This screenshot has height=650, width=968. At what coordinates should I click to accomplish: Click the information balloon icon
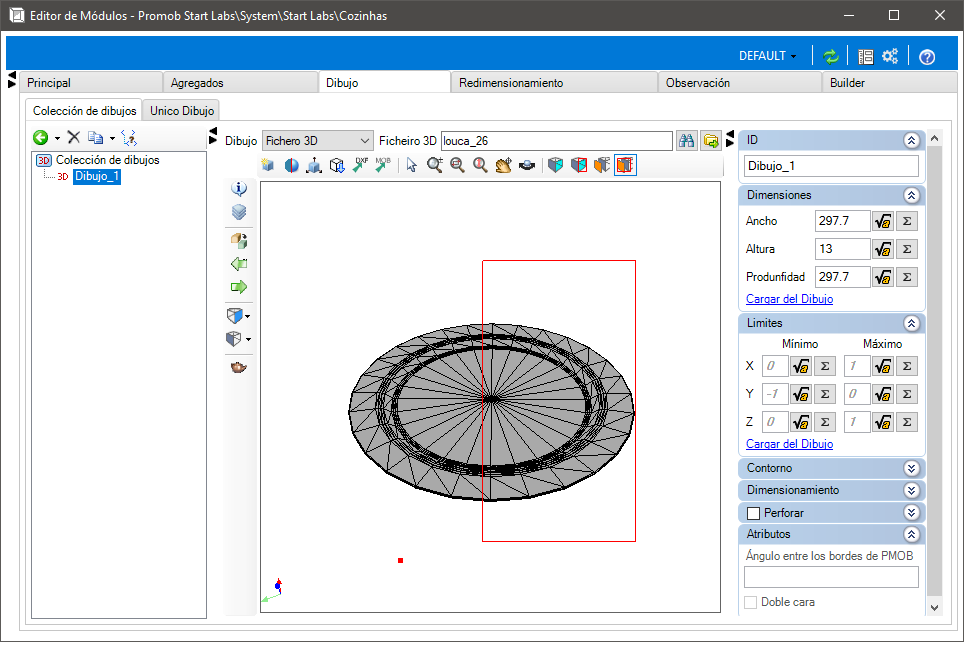pyautogui.click(x=239, y=188)
